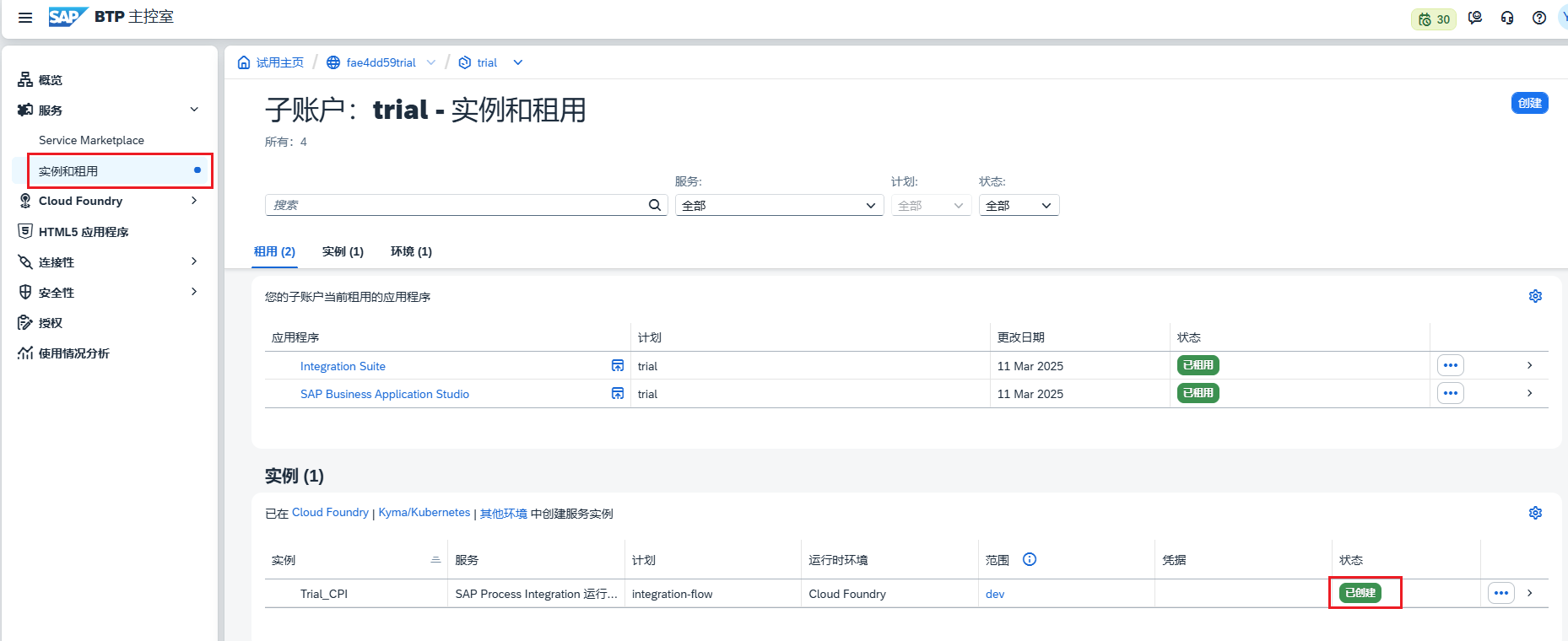This screenshot has height=641, width=1568.
Task: Click the trial days remaining badge
Action: 1433,19
